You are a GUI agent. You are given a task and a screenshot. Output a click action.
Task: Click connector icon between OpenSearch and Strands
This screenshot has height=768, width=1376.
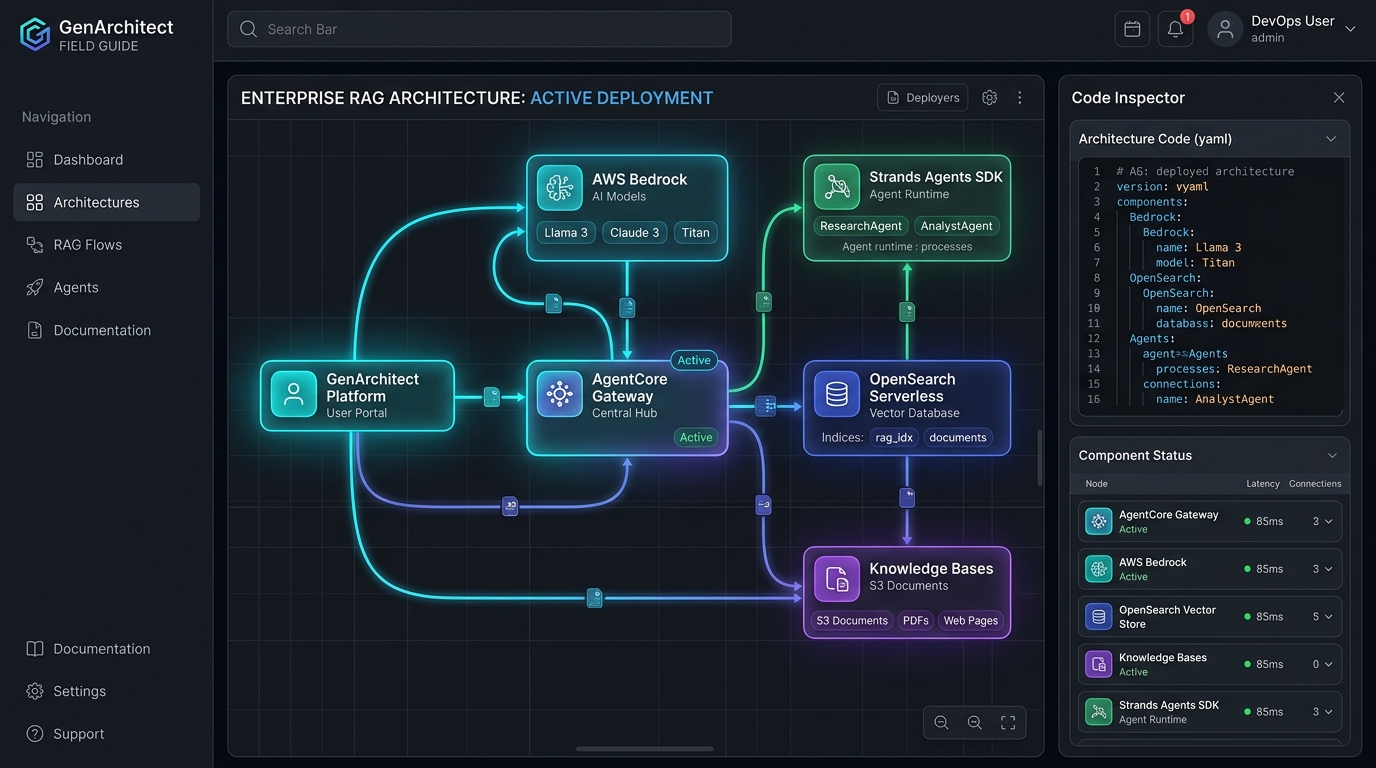[907, 312]
